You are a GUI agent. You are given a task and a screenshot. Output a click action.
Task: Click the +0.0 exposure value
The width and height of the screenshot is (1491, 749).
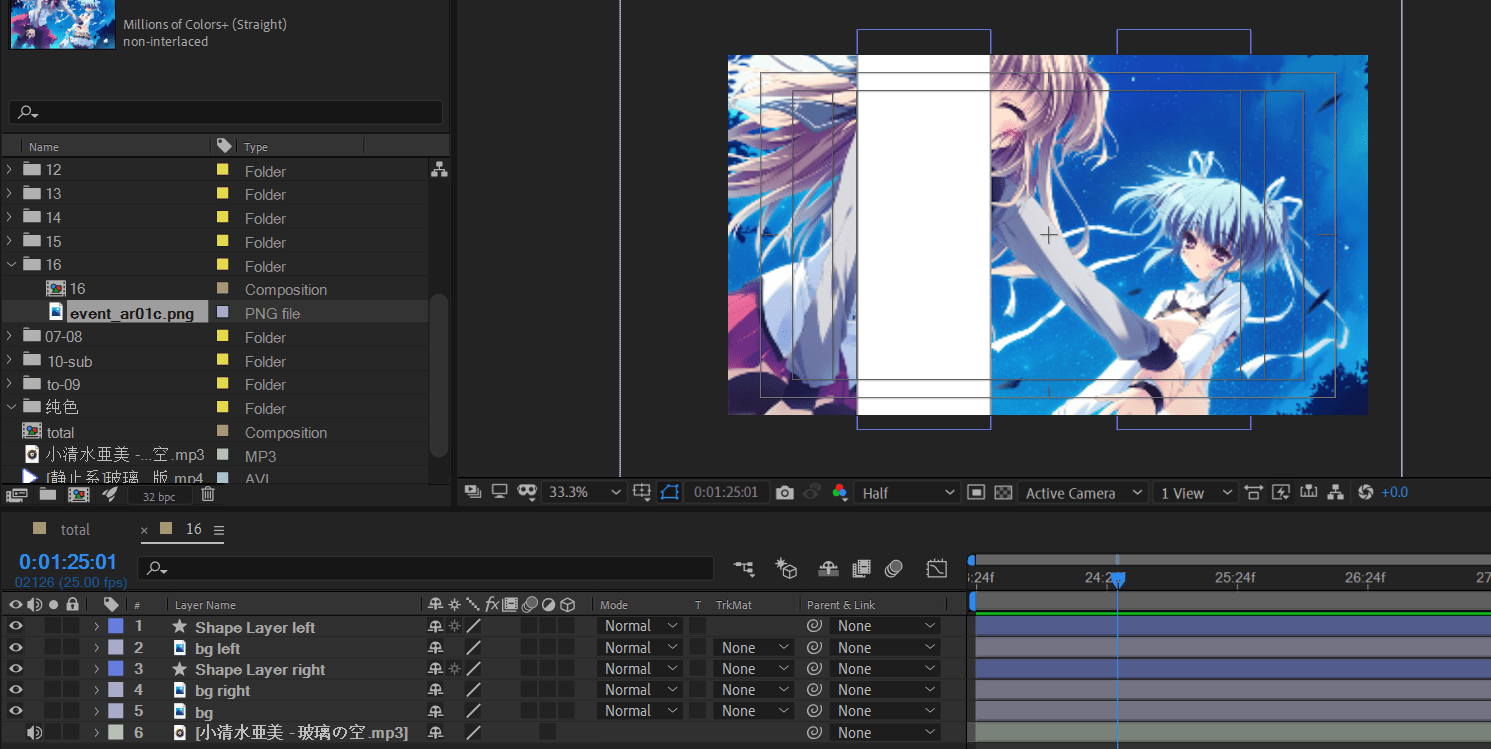coord(1395,493)
